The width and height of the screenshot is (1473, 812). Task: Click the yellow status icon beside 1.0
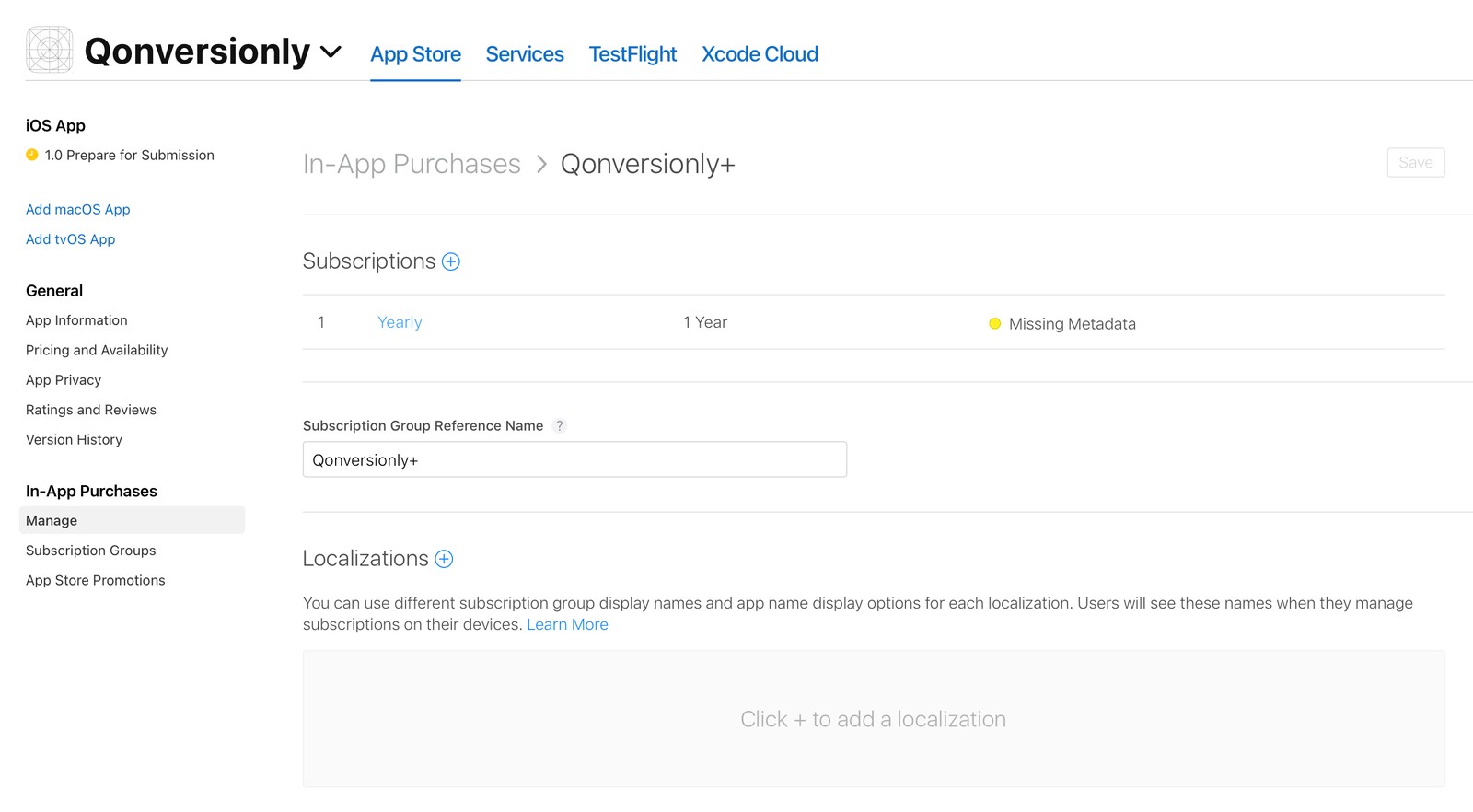click(32, 155)
